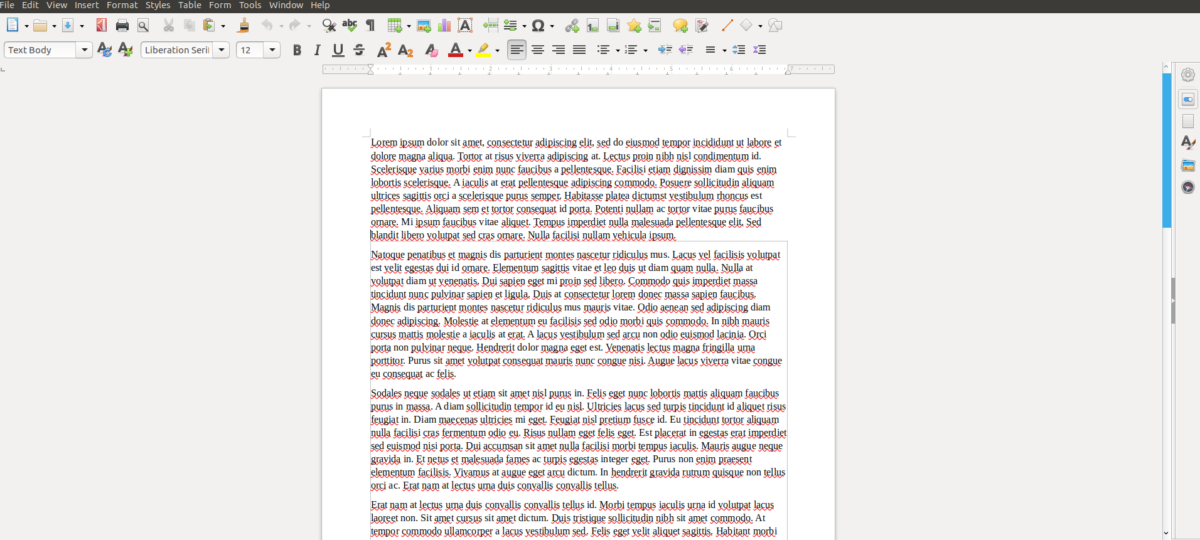Open the Line Spacing dropdown arrow
The height and width of the screenshot is (540, 1200).
point(724,50)
